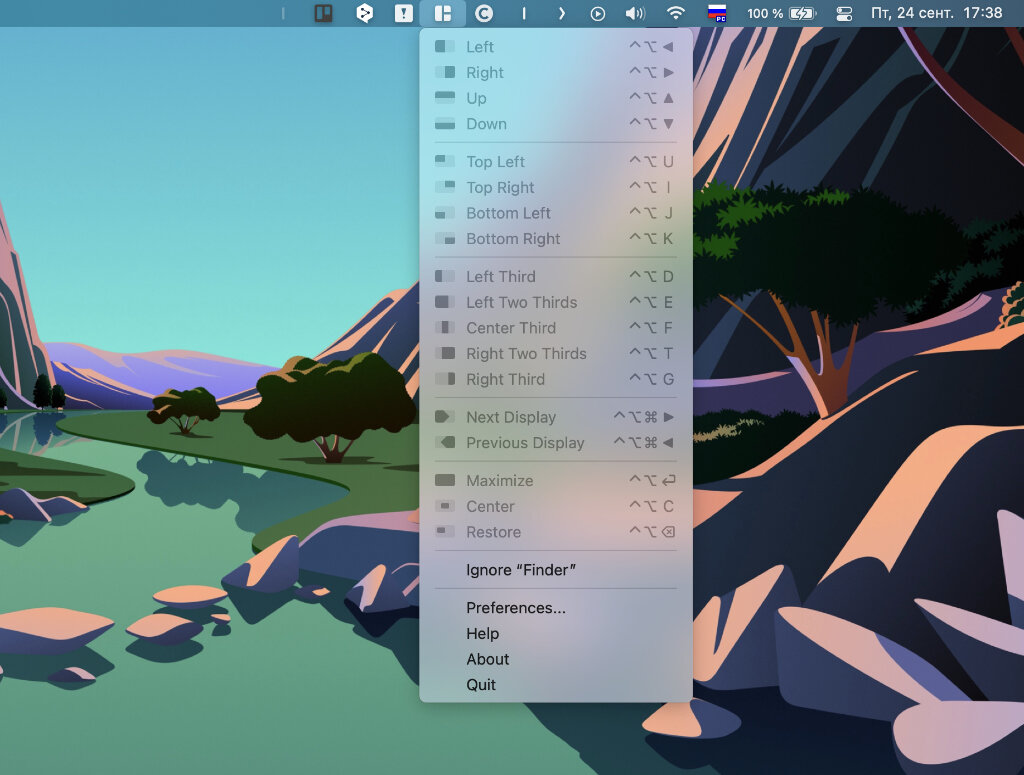Click the Top Right quarter icon
The image size is (1024, 775).
pos(445,187)
